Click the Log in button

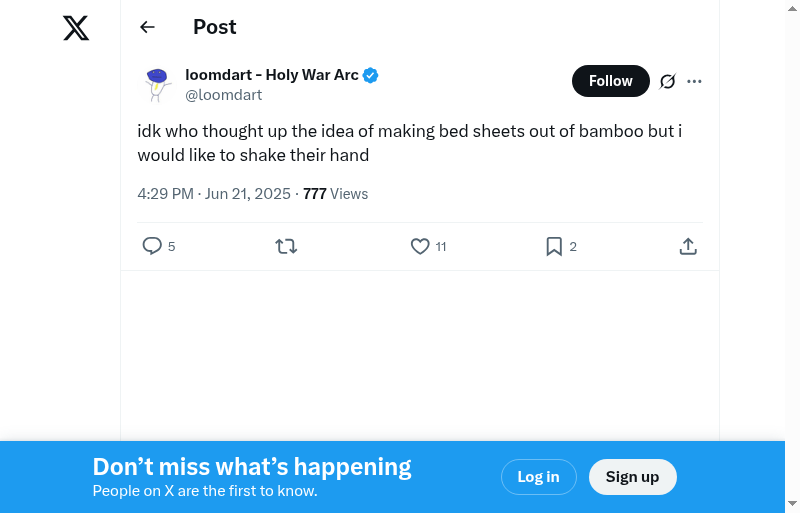coord(538,477)
